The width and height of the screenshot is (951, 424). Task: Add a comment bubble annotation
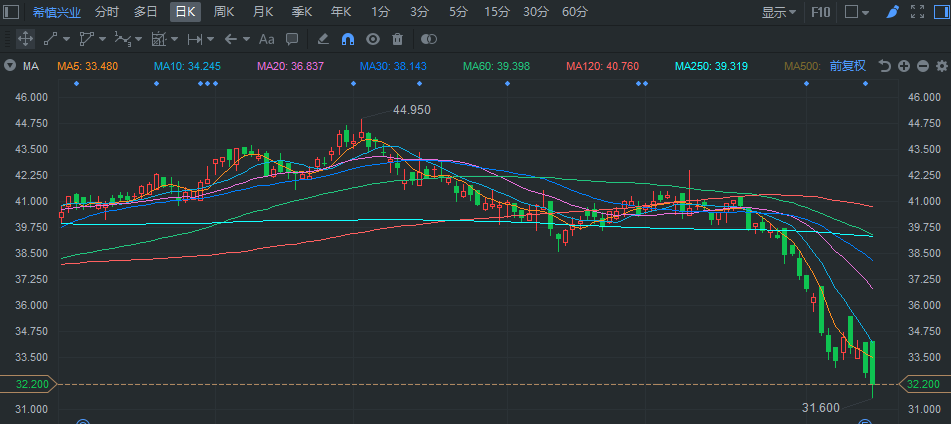[x=292, y=39]
